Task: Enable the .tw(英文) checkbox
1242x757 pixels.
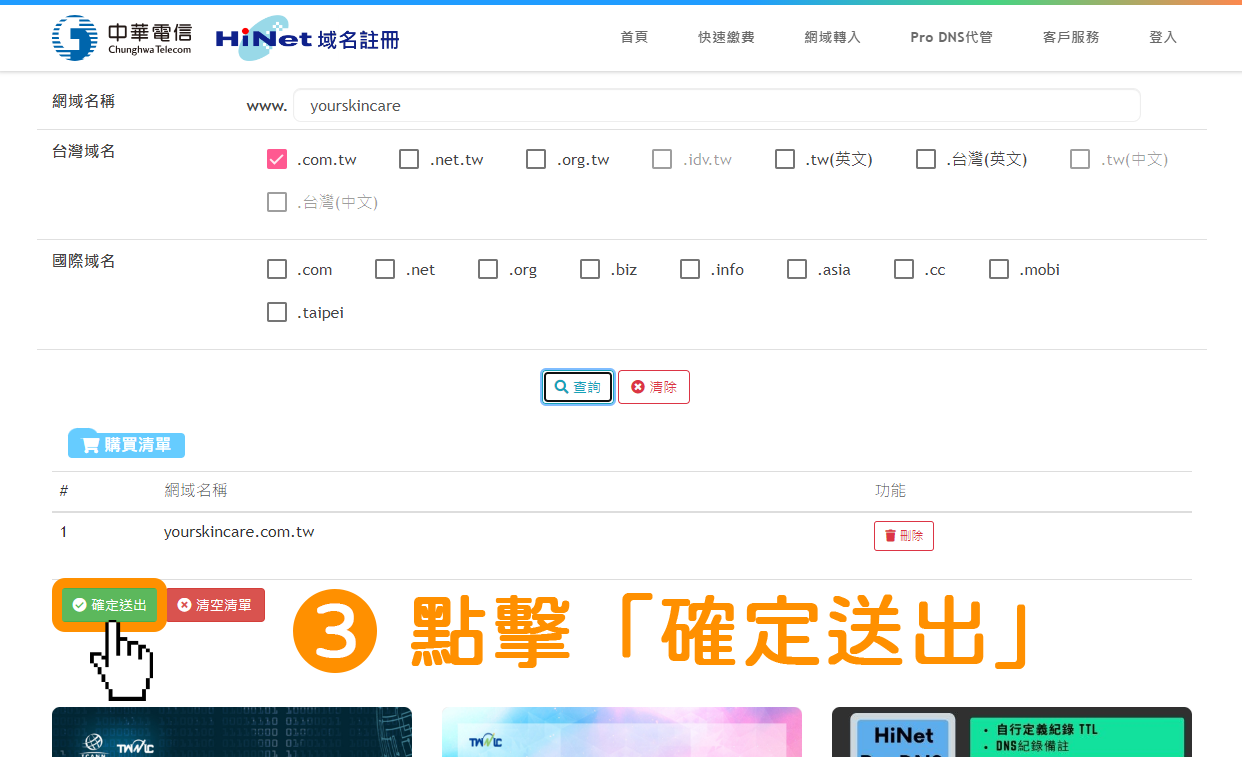Action: tap(785, 159)
